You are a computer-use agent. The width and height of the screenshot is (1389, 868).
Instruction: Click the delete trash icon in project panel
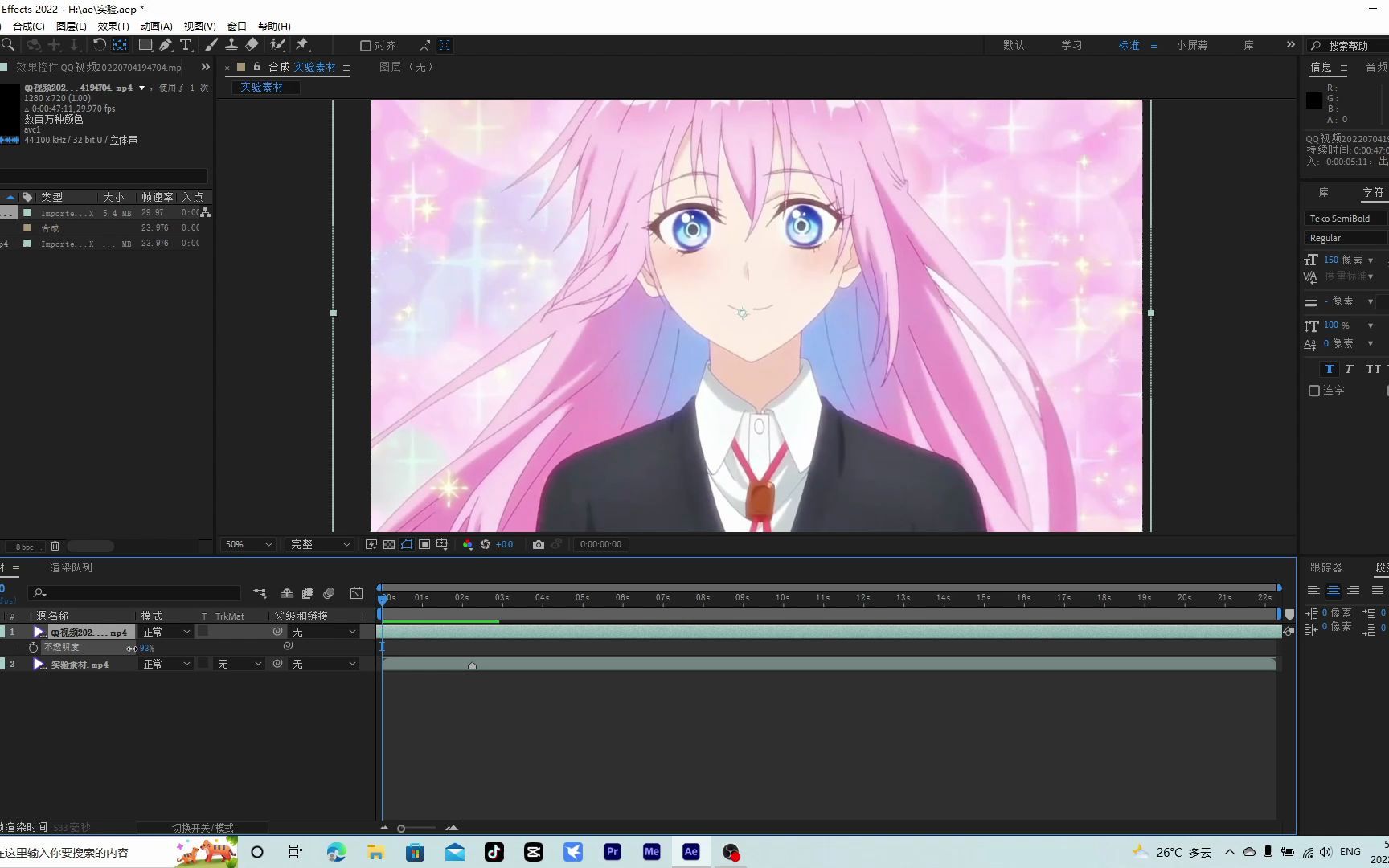[55, 546]
